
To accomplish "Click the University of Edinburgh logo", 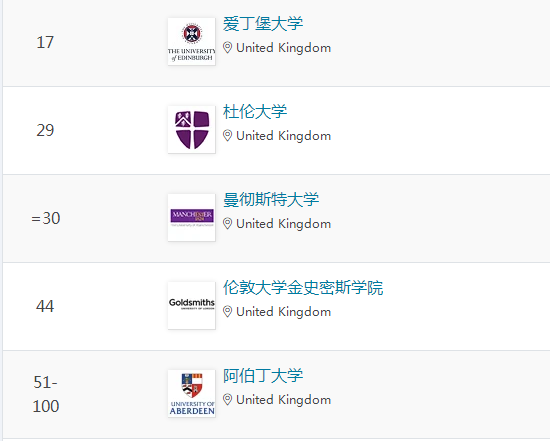I will pos(192,41).
